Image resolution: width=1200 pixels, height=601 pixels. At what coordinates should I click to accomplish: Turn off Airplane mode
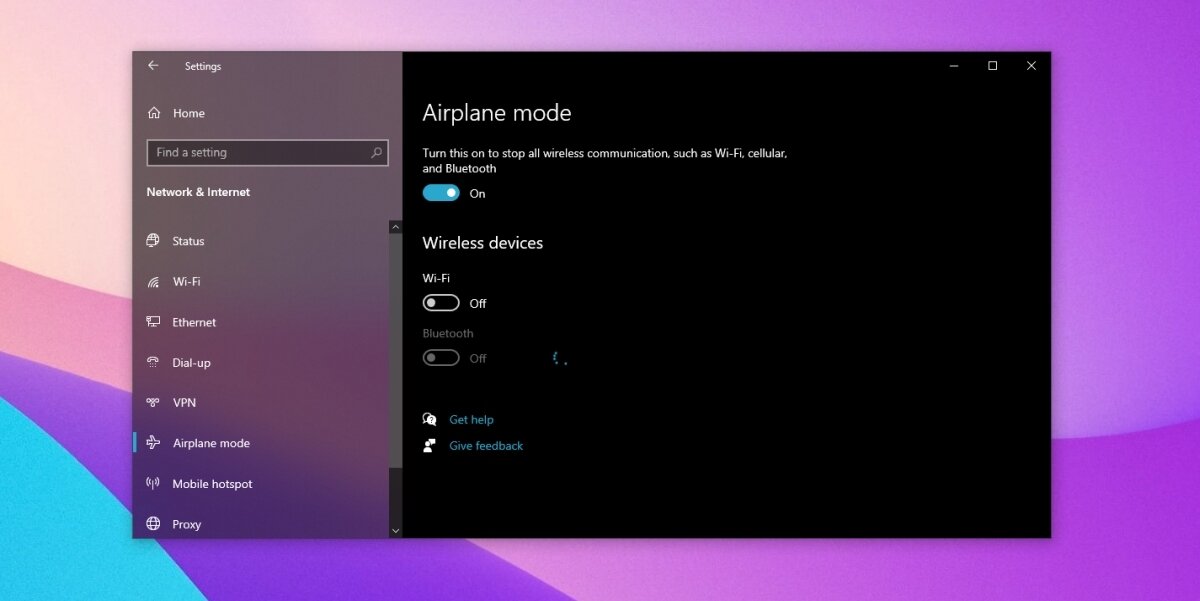pyautogui.click(x=440, y=192)
